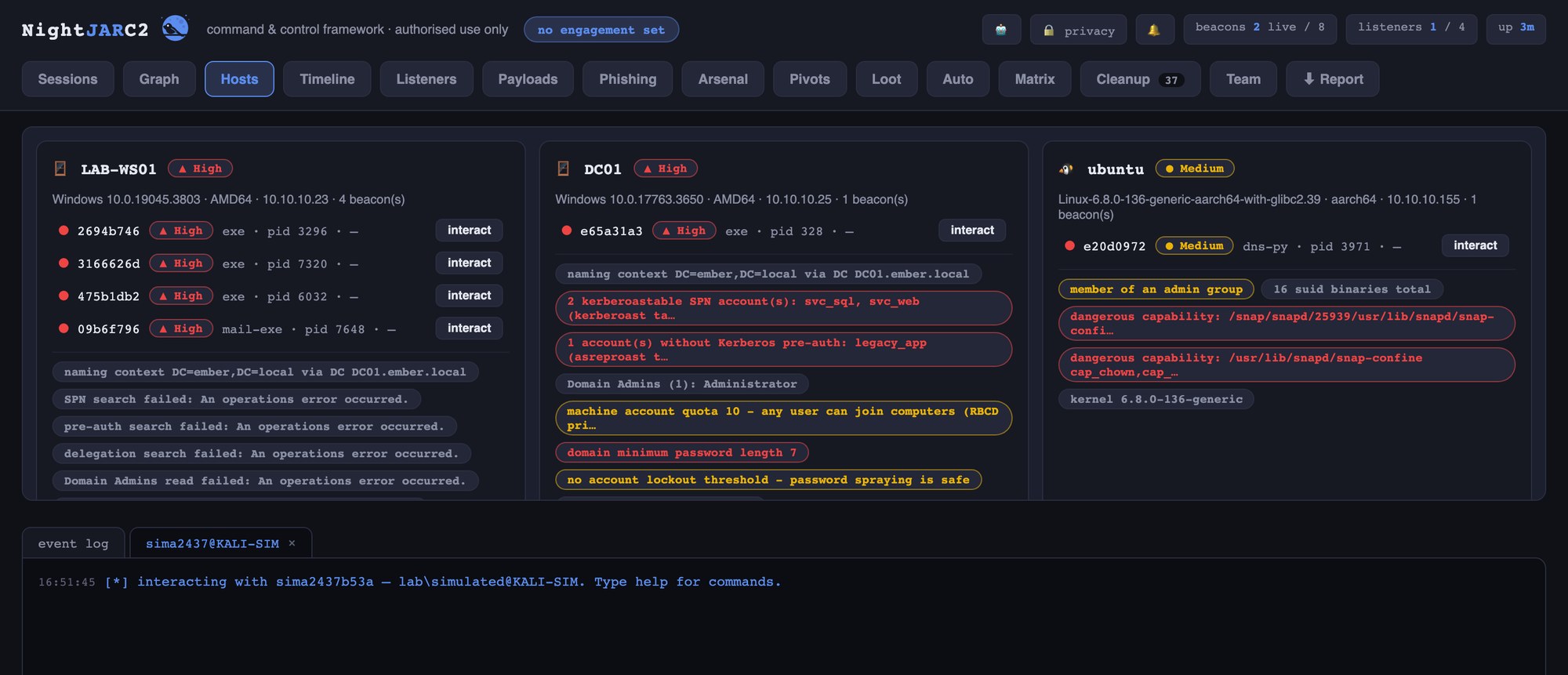This screenshot has width=1568, height=675.
Task: Interact with ubuntu beacon e20d0972
Action: (1475, 245)
